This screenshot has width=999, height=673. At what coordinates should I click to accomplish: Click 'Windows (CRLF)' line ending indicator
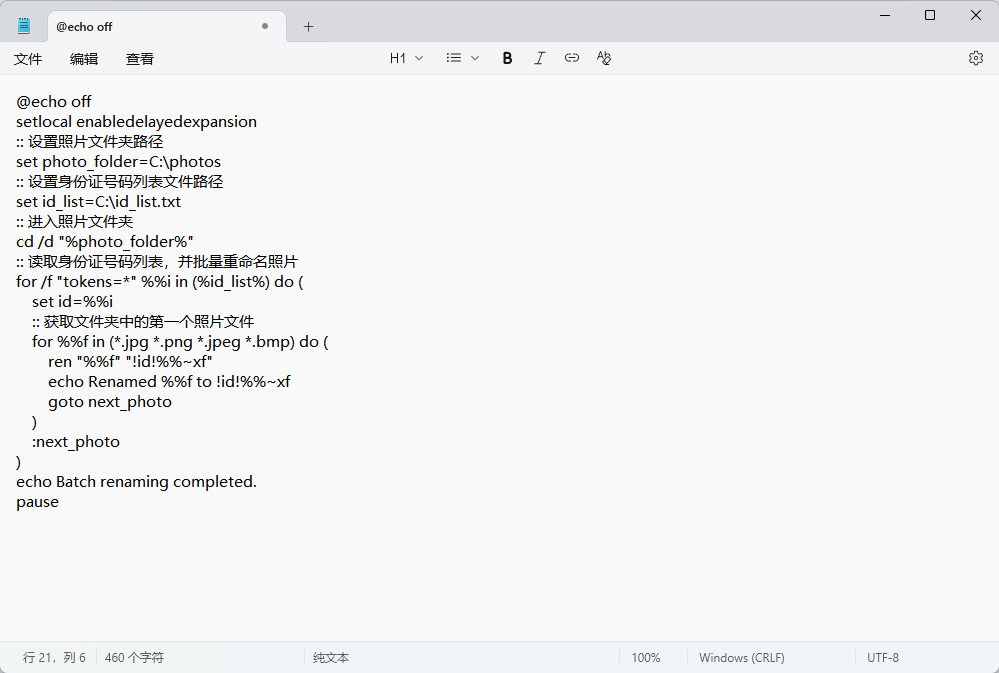coord(742,657)
